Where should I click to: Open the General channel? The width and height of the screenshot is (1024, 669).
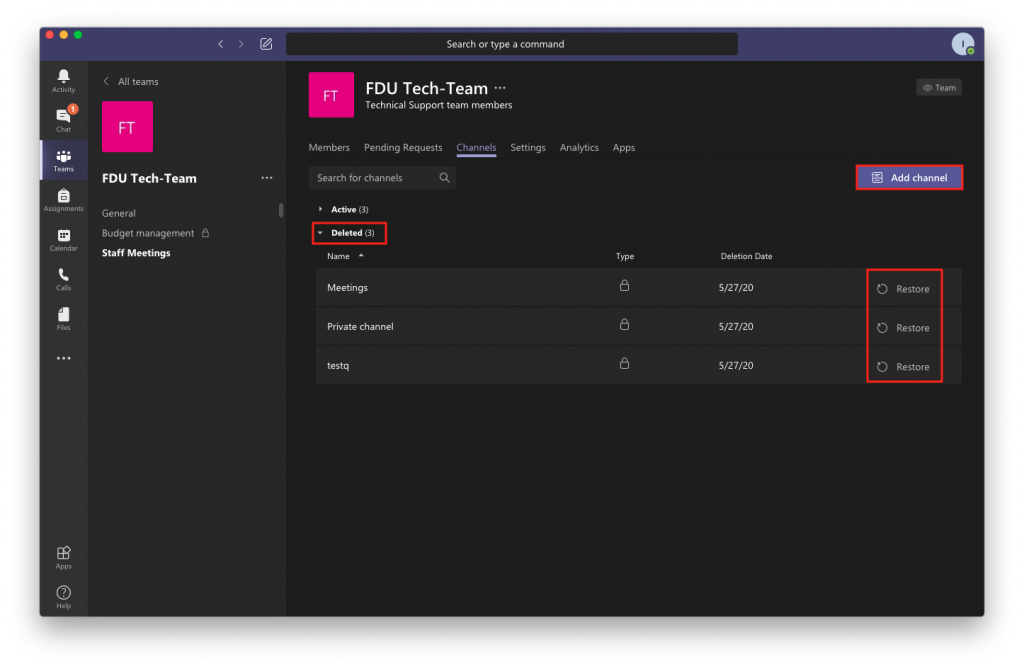[x=119, y=213]
